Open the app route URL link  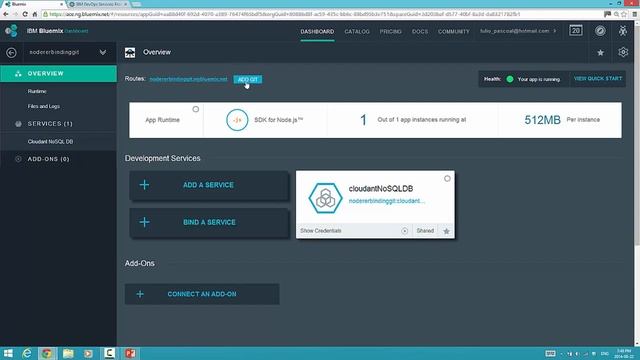[188, 79]
